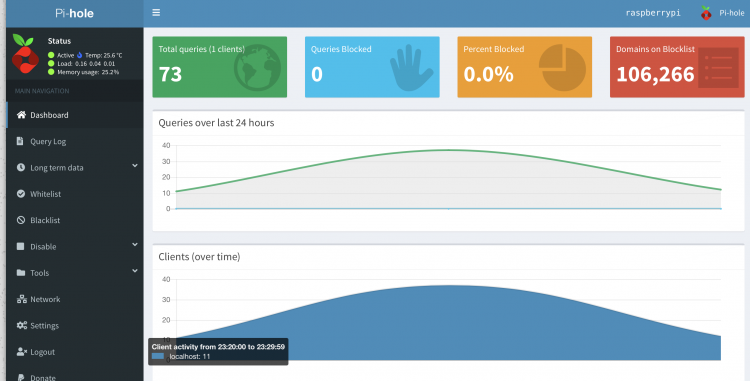
Task: Click the Network nodes icon
Action: pyautogui.click(x=22, y=299)
